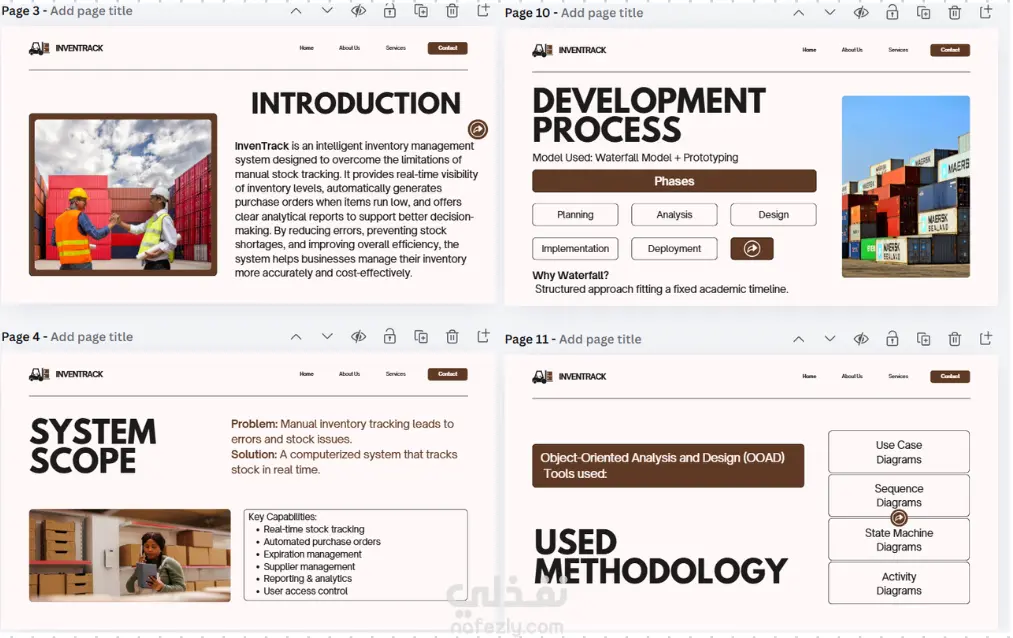This screenshot has width=1013, height=638.
Task: Move Page 3 up with chevron
Action: (296, 11)
